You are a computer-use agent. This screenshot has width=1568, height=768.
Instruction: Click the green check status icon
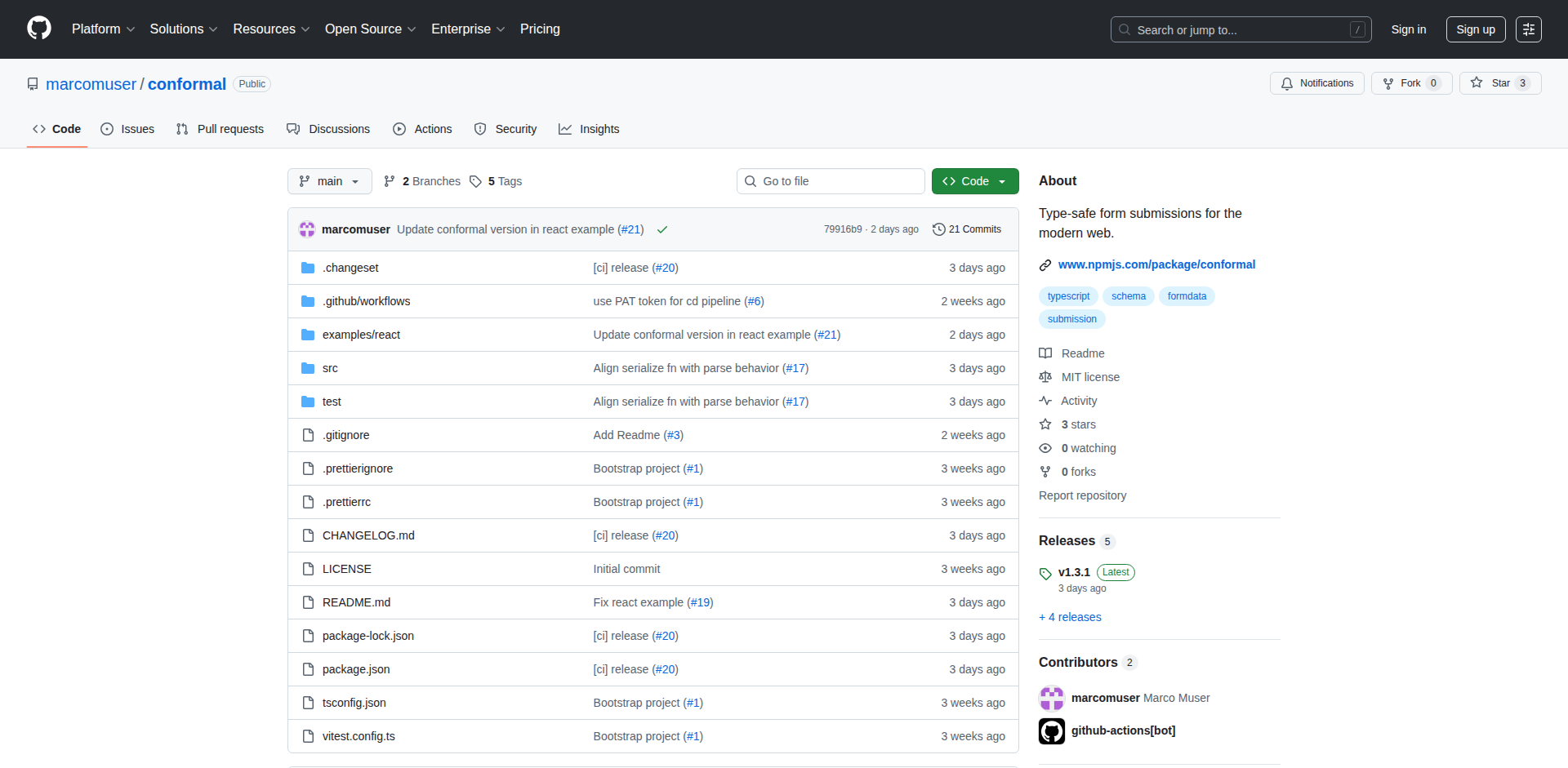662,229
